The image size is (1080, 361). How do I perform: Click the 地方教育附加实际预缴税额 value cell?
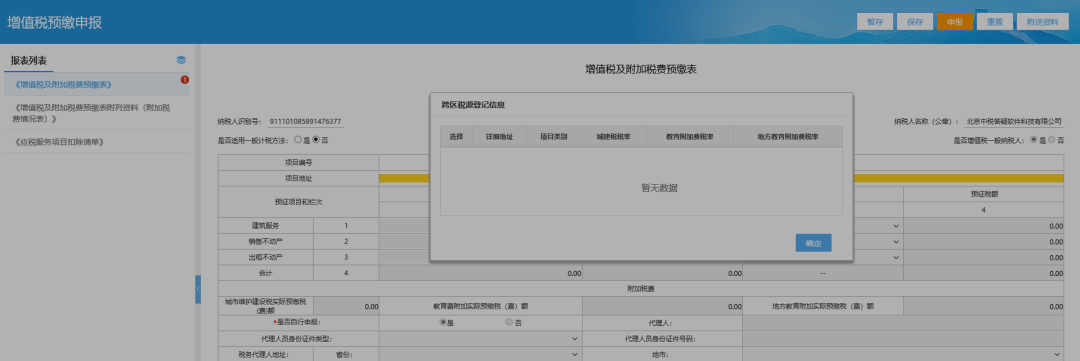pyautogui.click(x=984, y=306)
